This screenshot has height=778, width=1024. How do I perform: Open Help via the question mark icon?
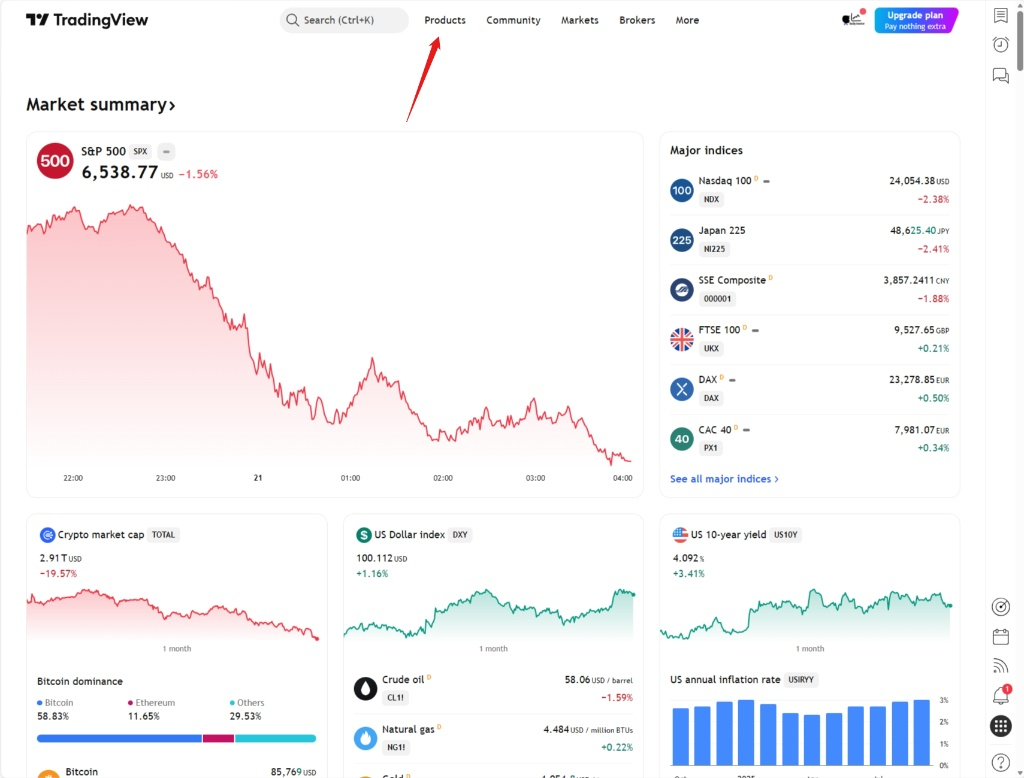[1001, 762]
